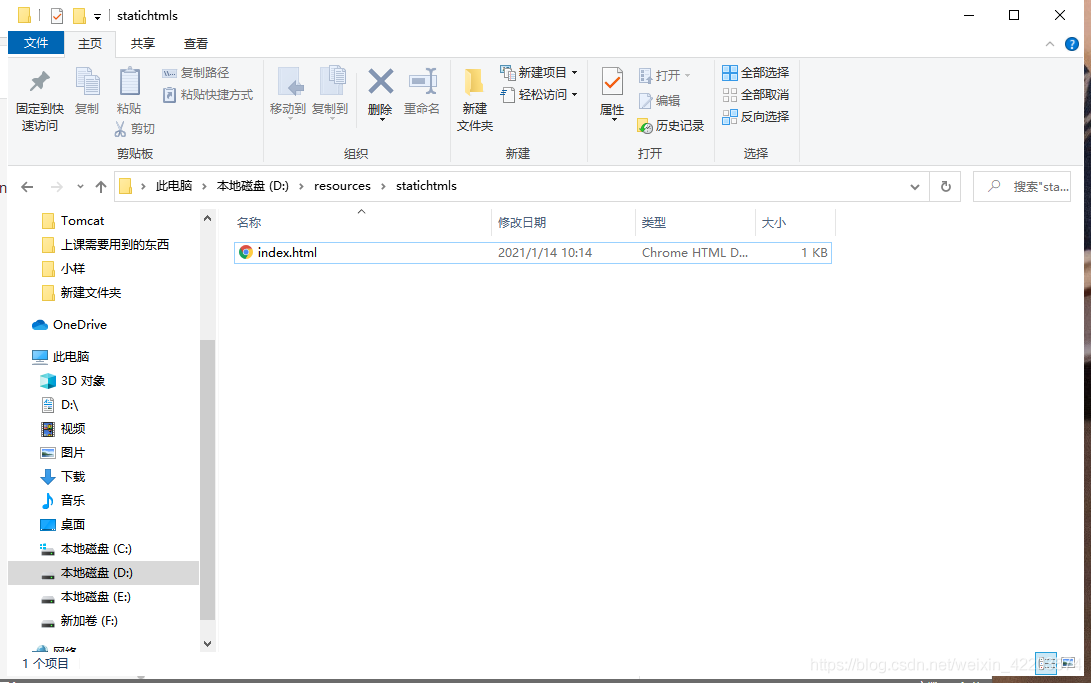The image size is (1091, 683).
Task: Select 此电脑 in the navigation pane
Action: click(61, 357)
